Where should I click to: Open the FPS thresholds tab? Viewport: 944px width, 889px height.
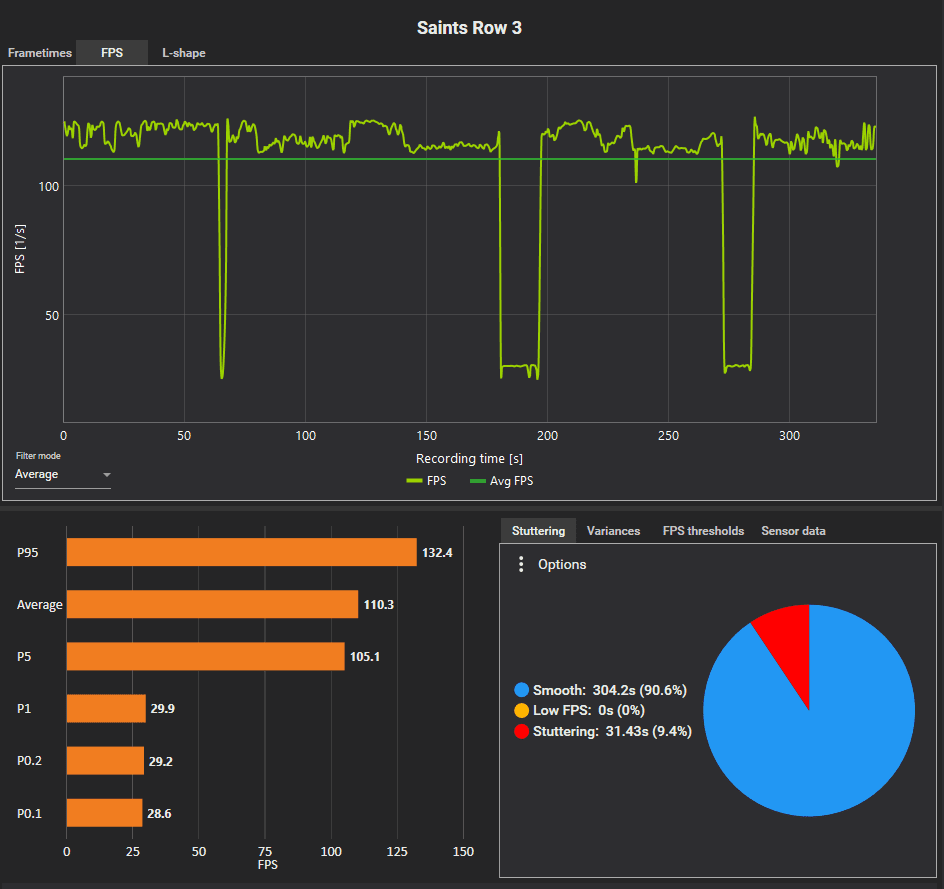tap(703, 531)
